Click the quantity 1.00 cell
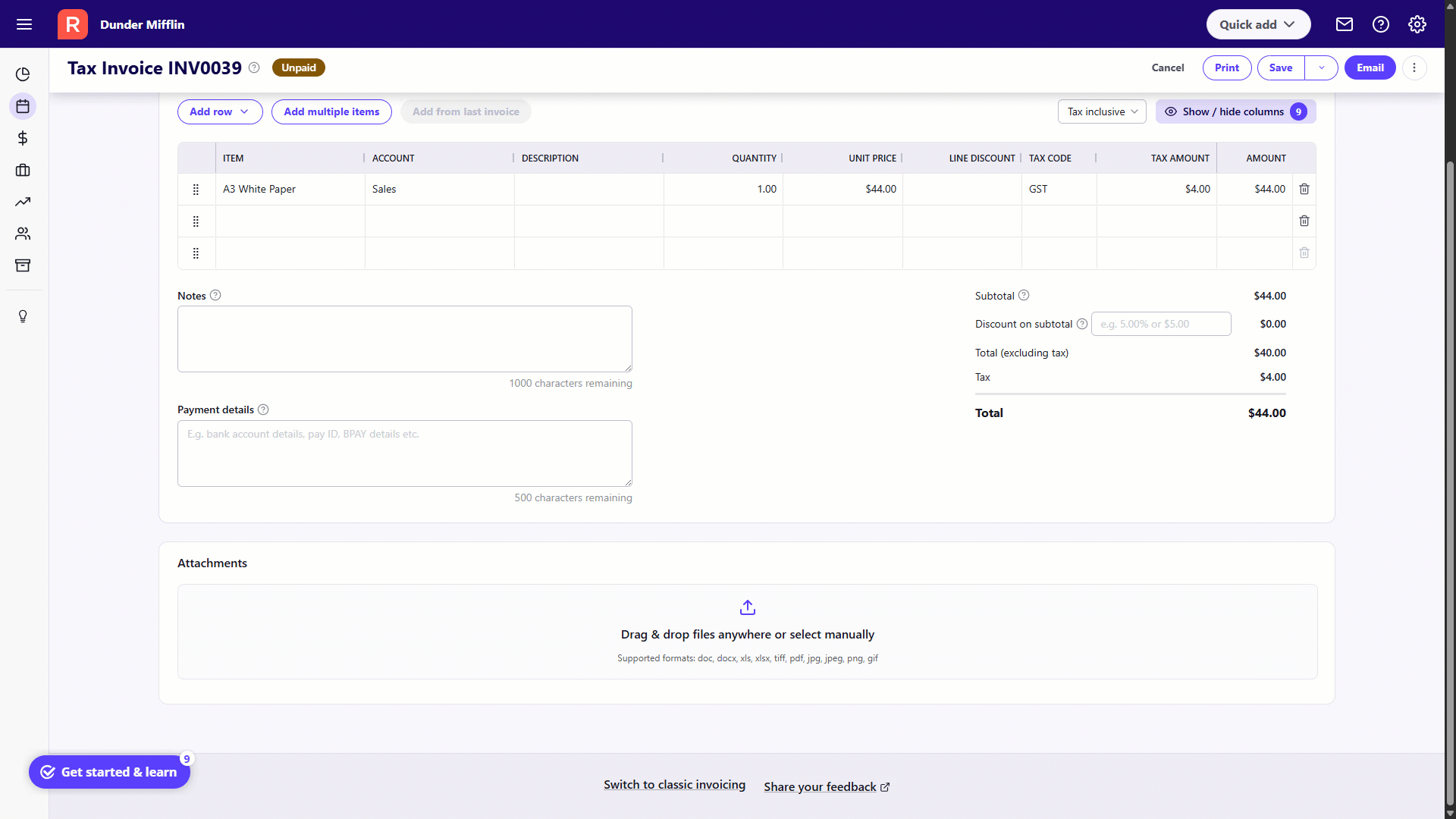This screenshot has width=1456, height=819. (723, 189)
